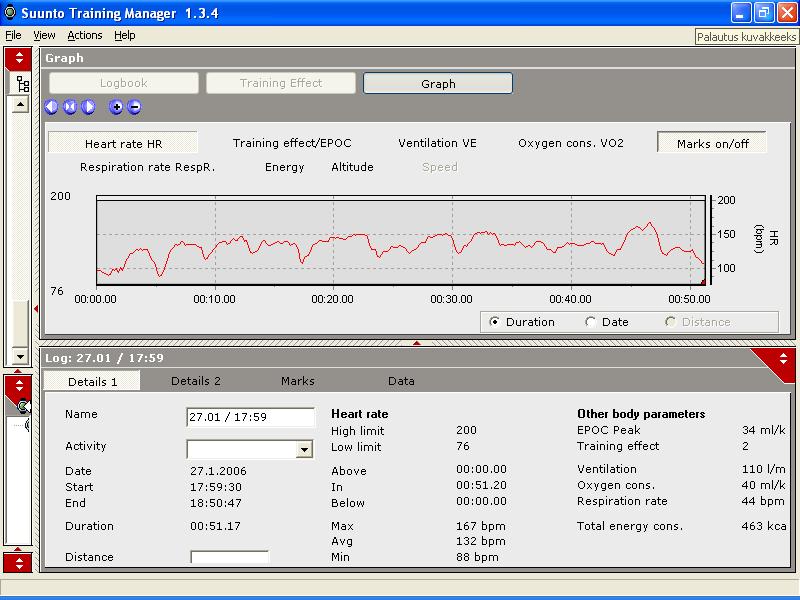The image size is (800, 600).
Task: Open the Help menu
Action: click(x=124, y=35)
